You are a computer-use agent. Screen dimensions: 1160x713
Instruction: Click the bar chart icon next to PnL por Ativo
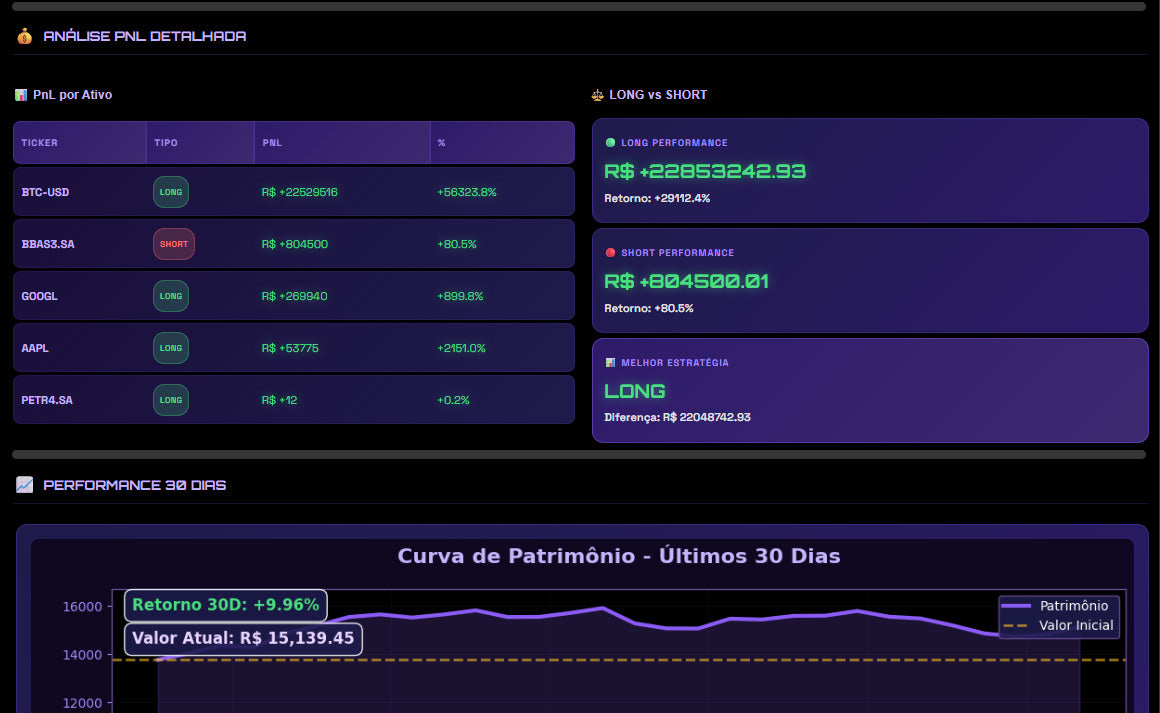pyautogui.click(x=21, y=95)
